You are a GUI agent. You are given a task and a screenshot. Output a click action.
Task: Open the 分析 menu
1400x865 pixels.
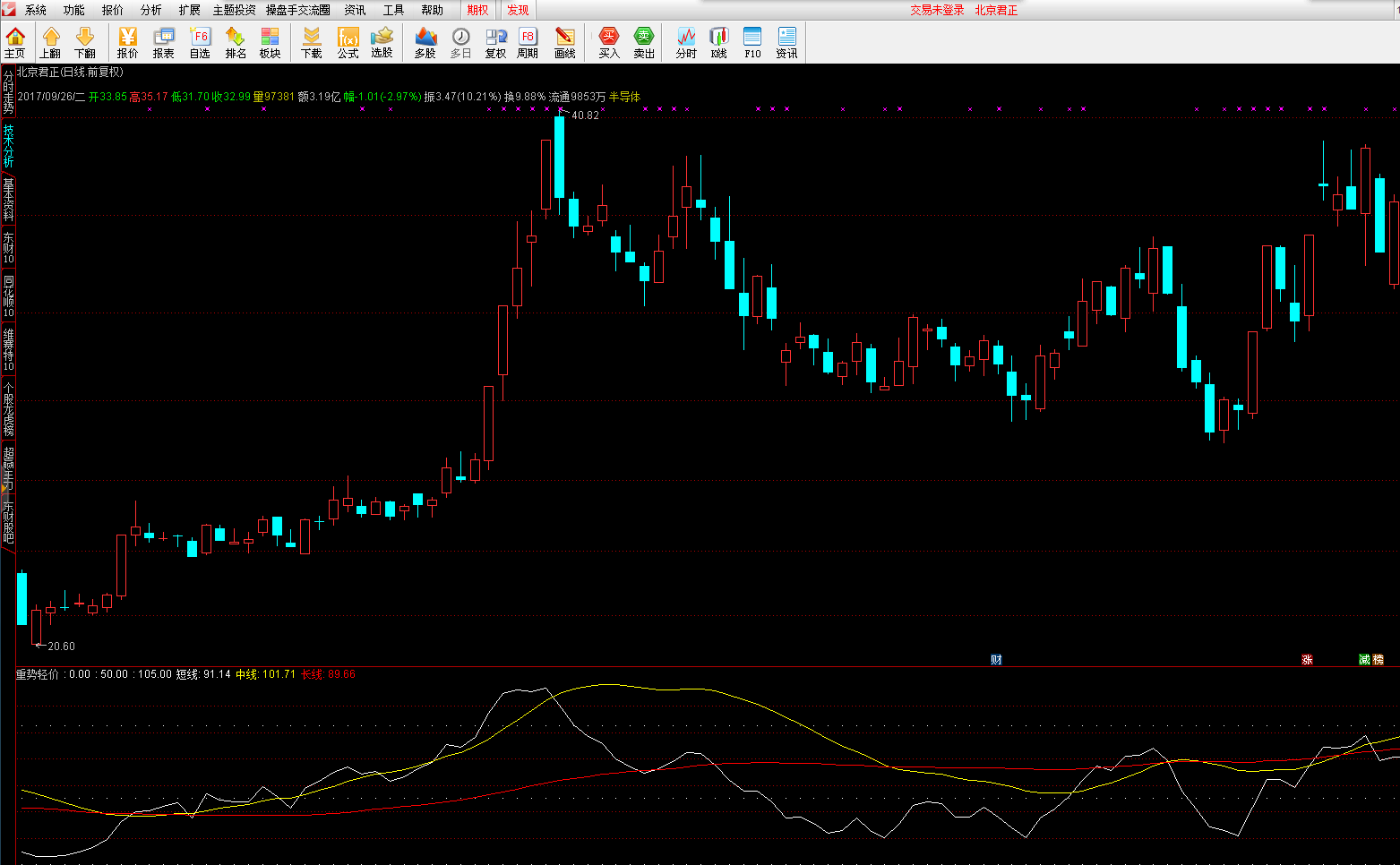click(x=151, y=10)
